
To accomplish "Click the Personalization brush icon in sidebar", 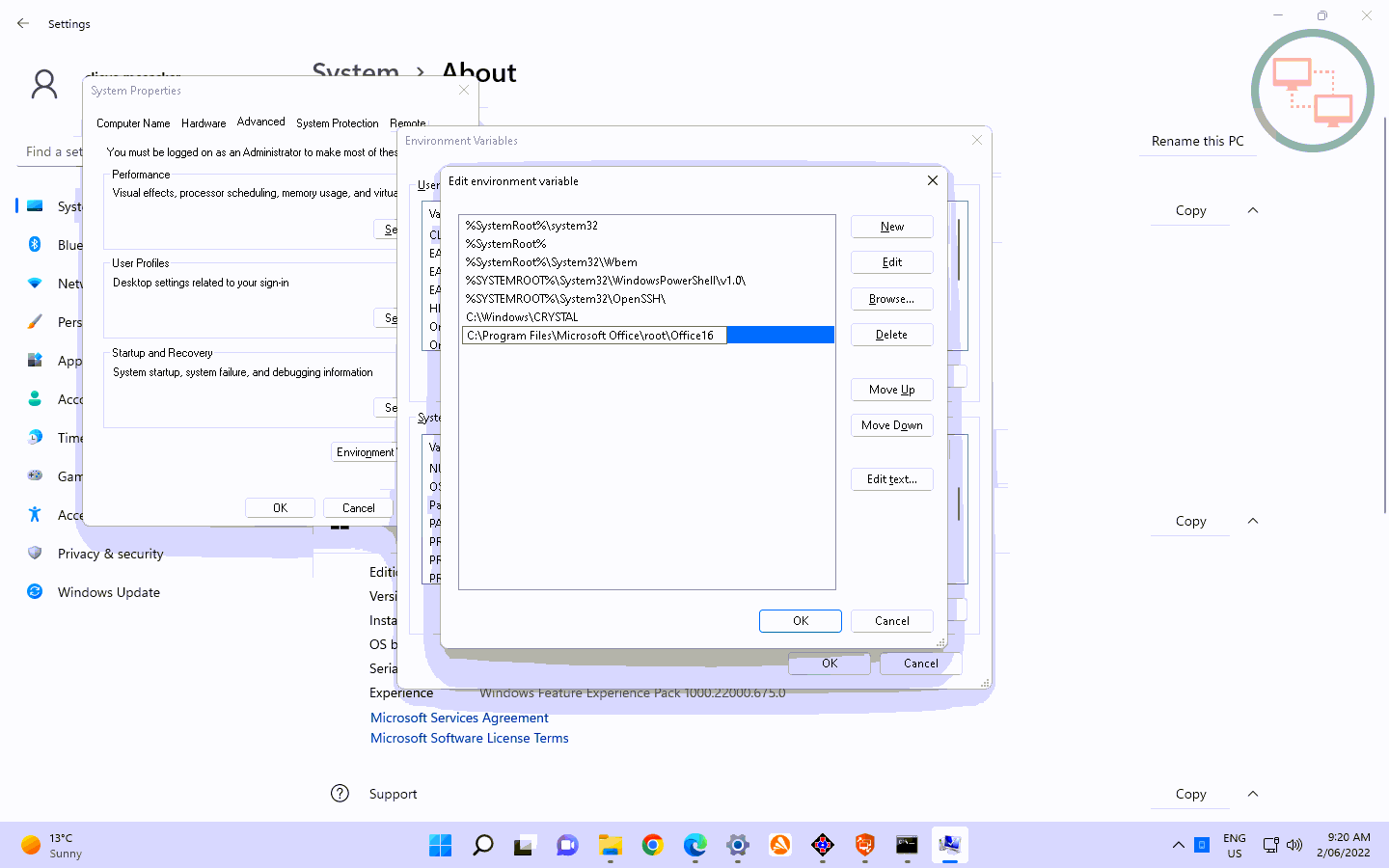I will click(35, 321).
